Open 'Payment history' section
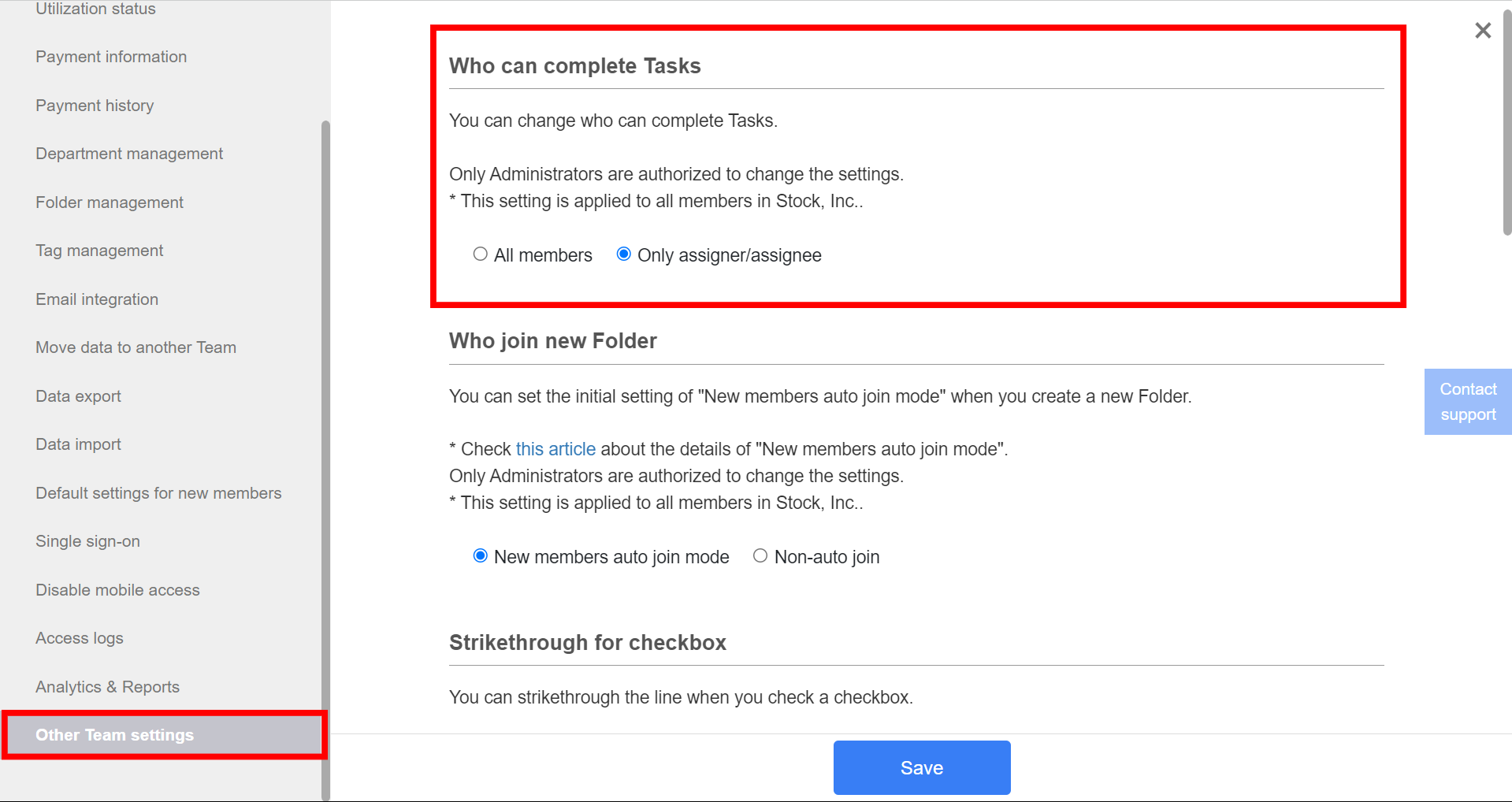Screen dimensions: 1512x802 tap(95, 105)
